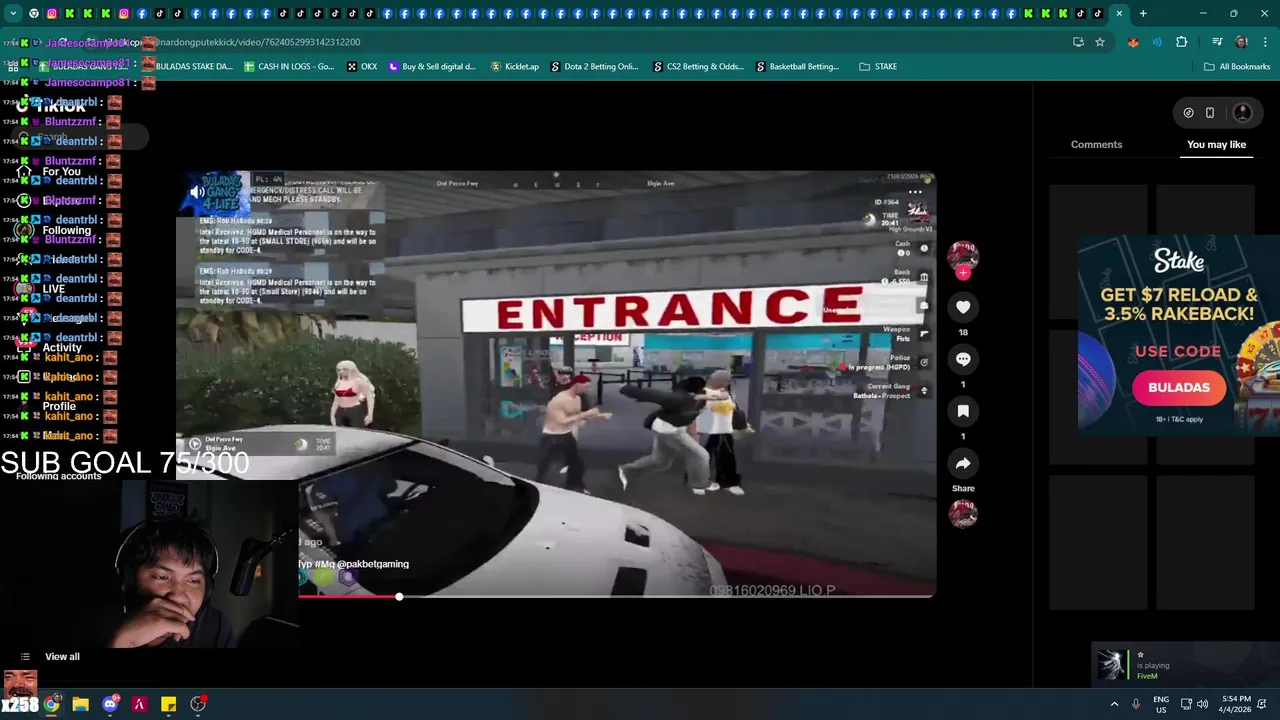Open For You in TikTok sidebar

(61, 172)
